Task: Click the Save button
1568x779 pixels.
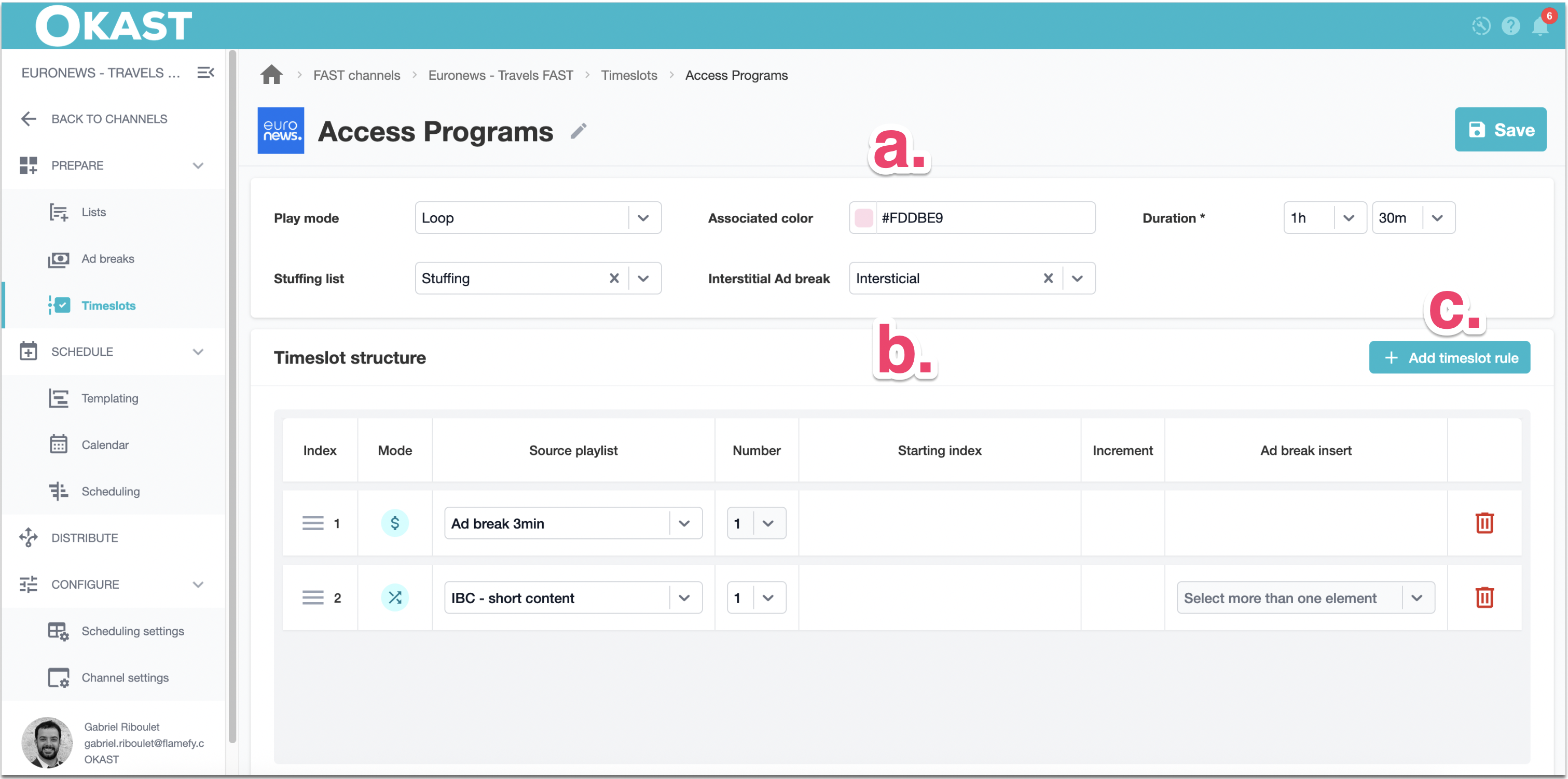Action: pyautogui.click(x=1500, y=130)
